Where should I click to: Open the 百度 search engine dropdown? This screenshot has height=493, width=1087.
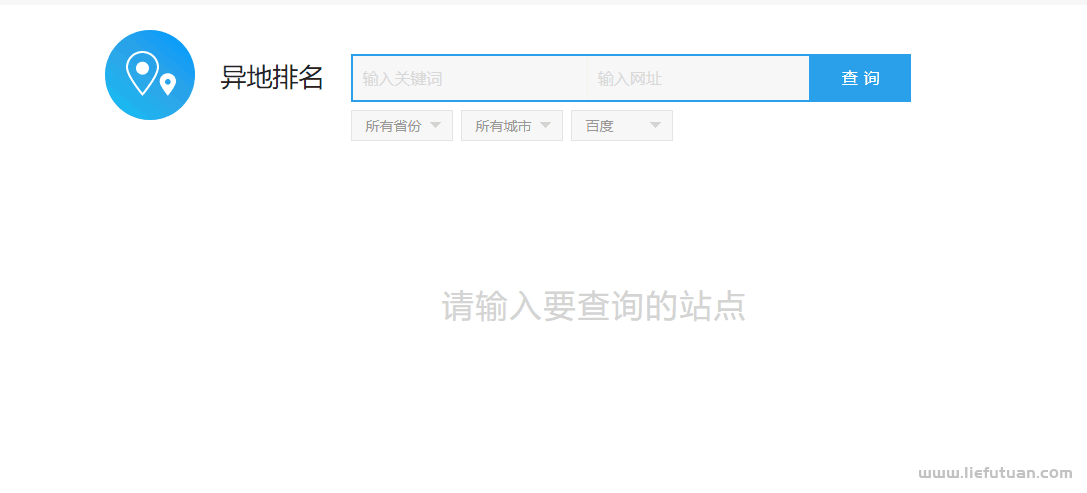coord(622,126)
